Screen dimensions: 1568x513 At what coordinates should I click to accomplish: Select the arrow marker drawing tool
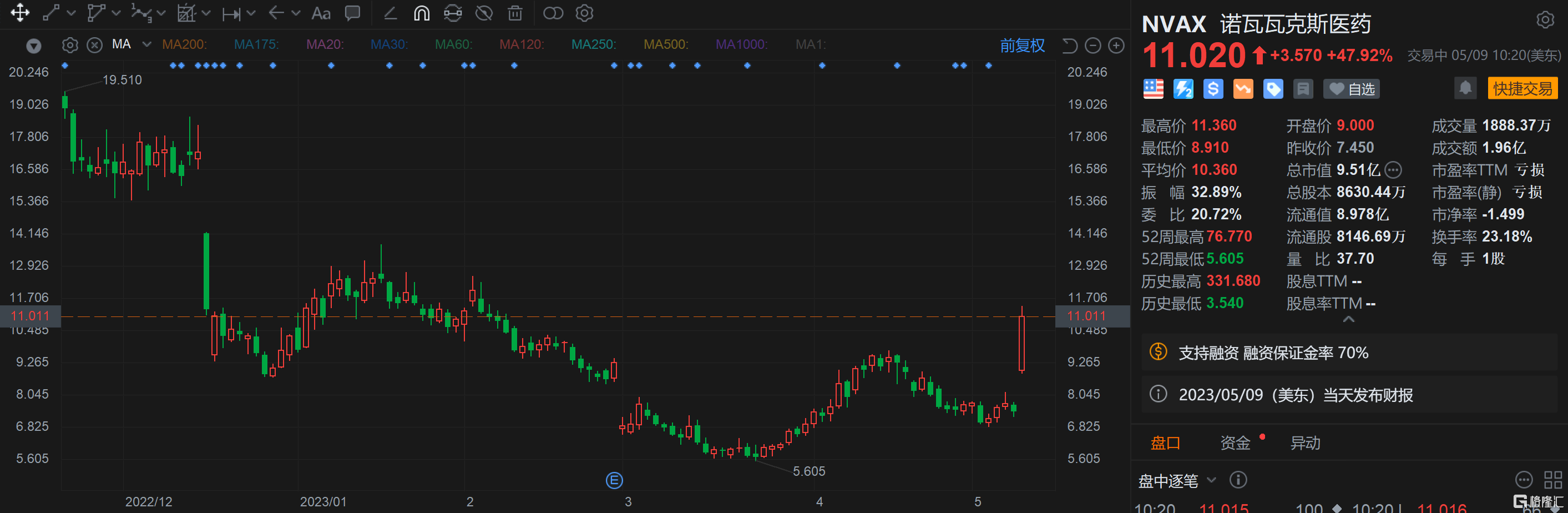pyautogui.click(x=276, y=13)
